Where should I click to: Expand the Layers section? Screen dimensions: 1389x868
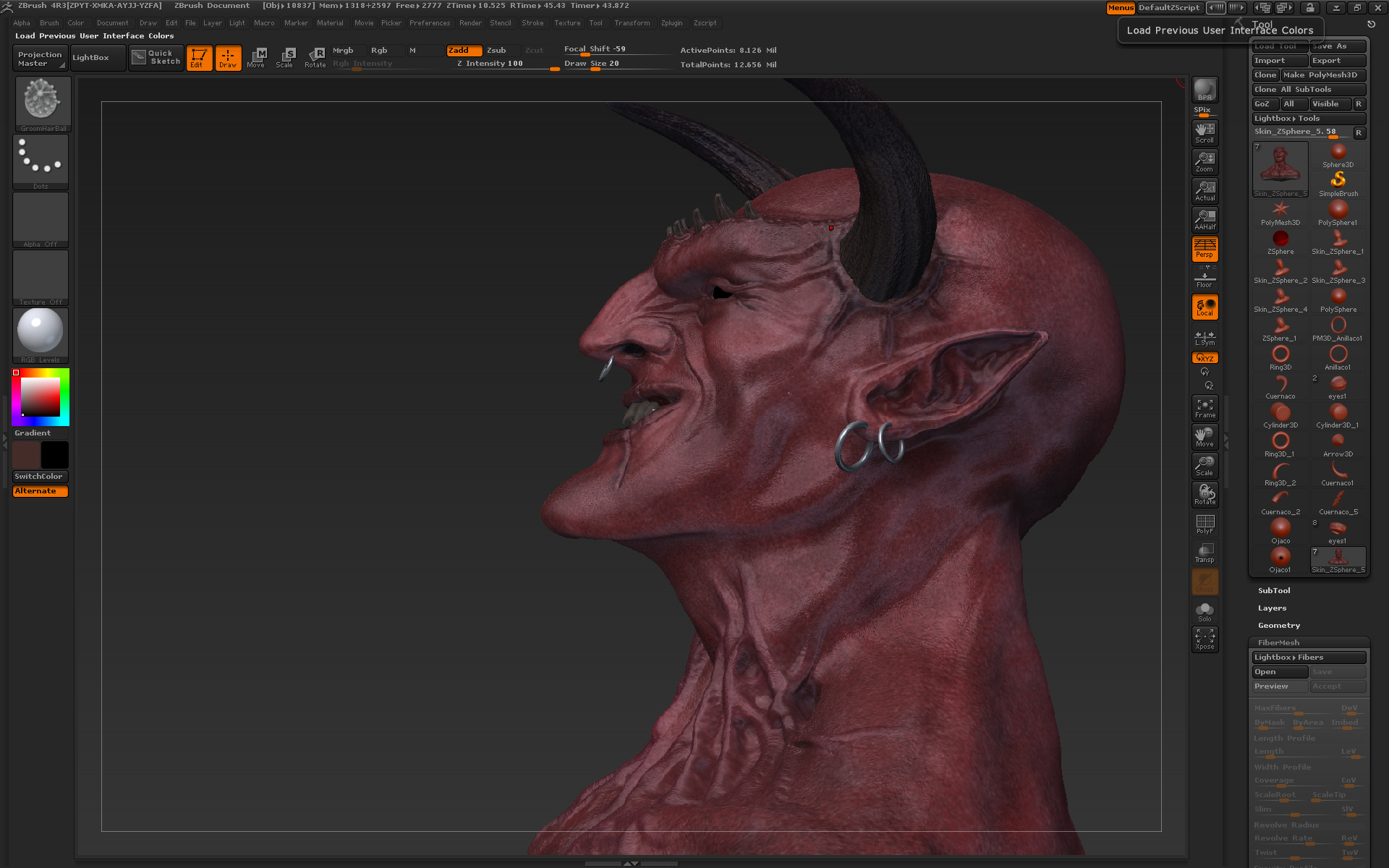tap(1272, 608)
